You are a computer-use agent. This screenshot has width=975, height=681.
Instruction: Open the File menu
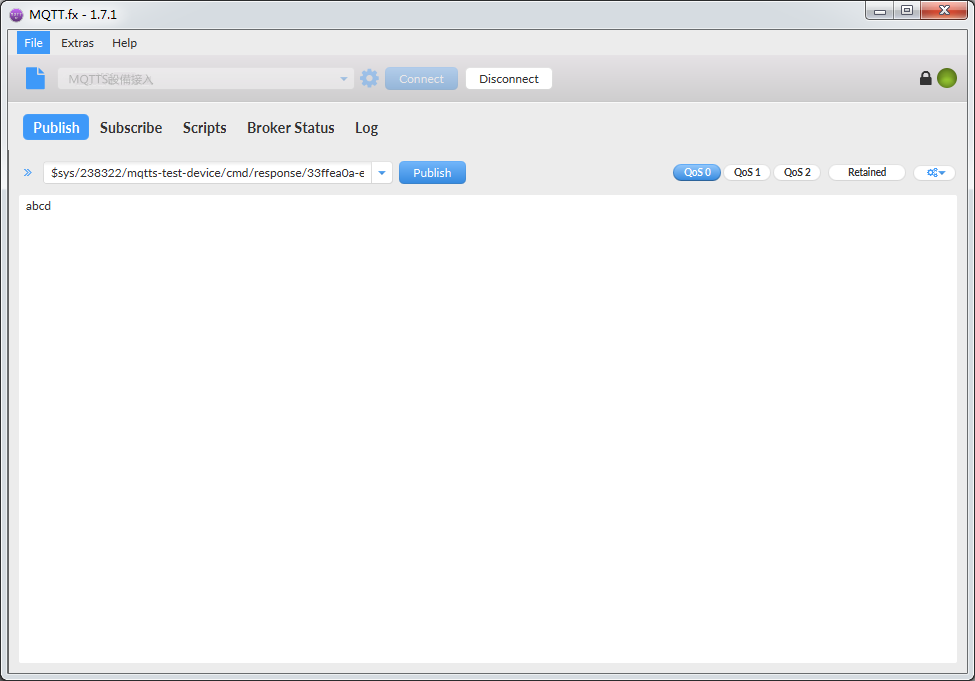tap(34, 43)
